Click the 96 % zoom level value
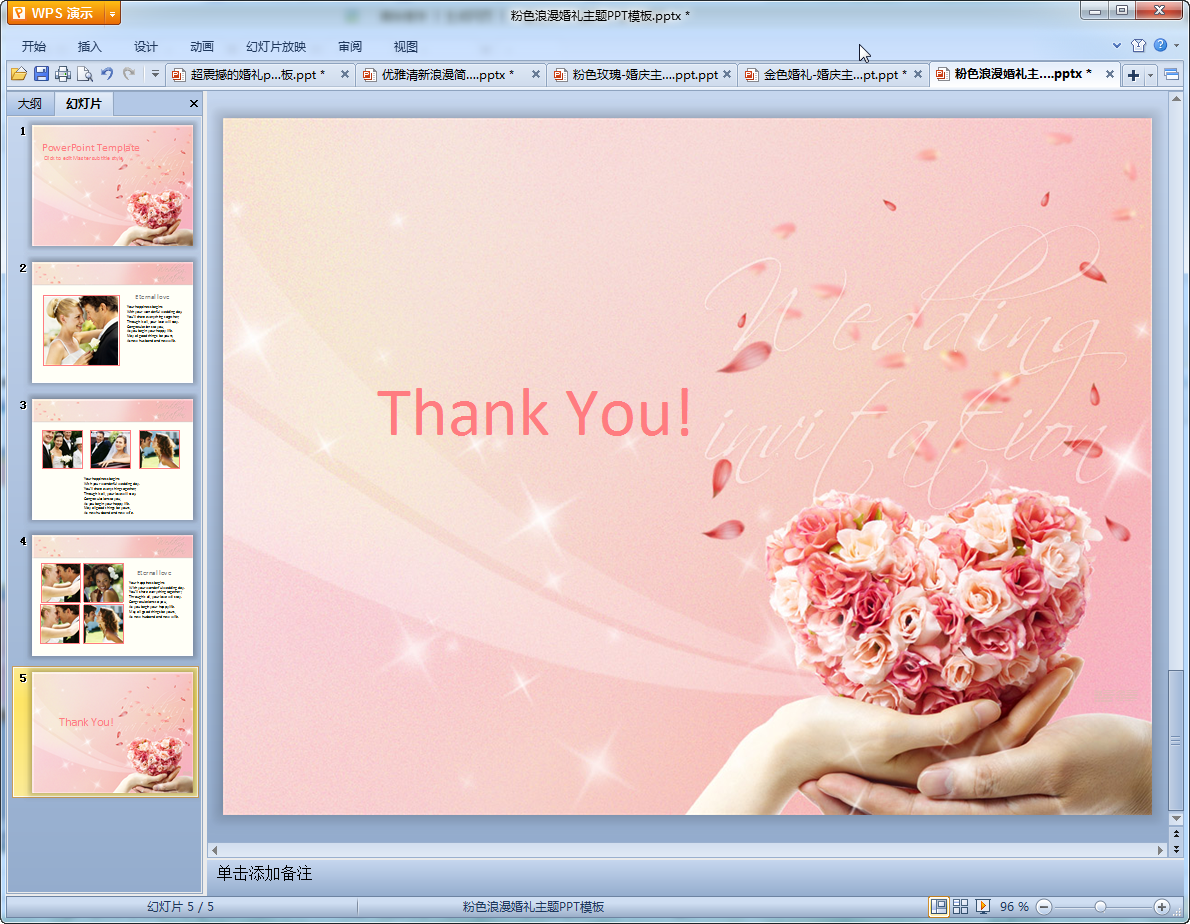 (x=1014, y=907)
